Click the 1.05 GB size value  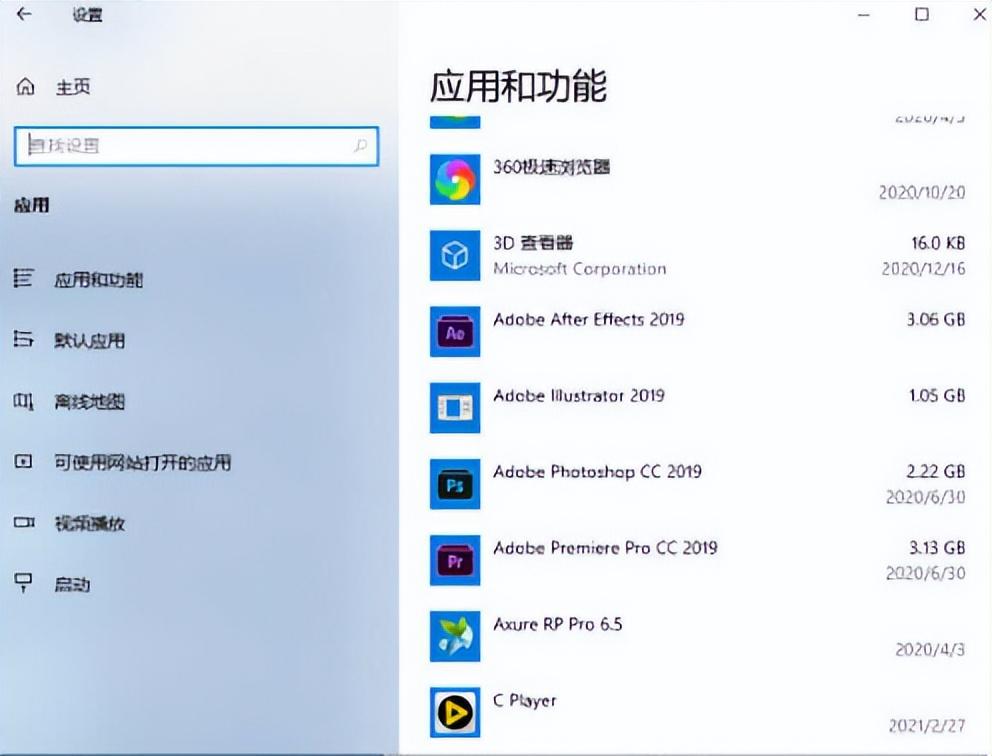pos(937,395)
